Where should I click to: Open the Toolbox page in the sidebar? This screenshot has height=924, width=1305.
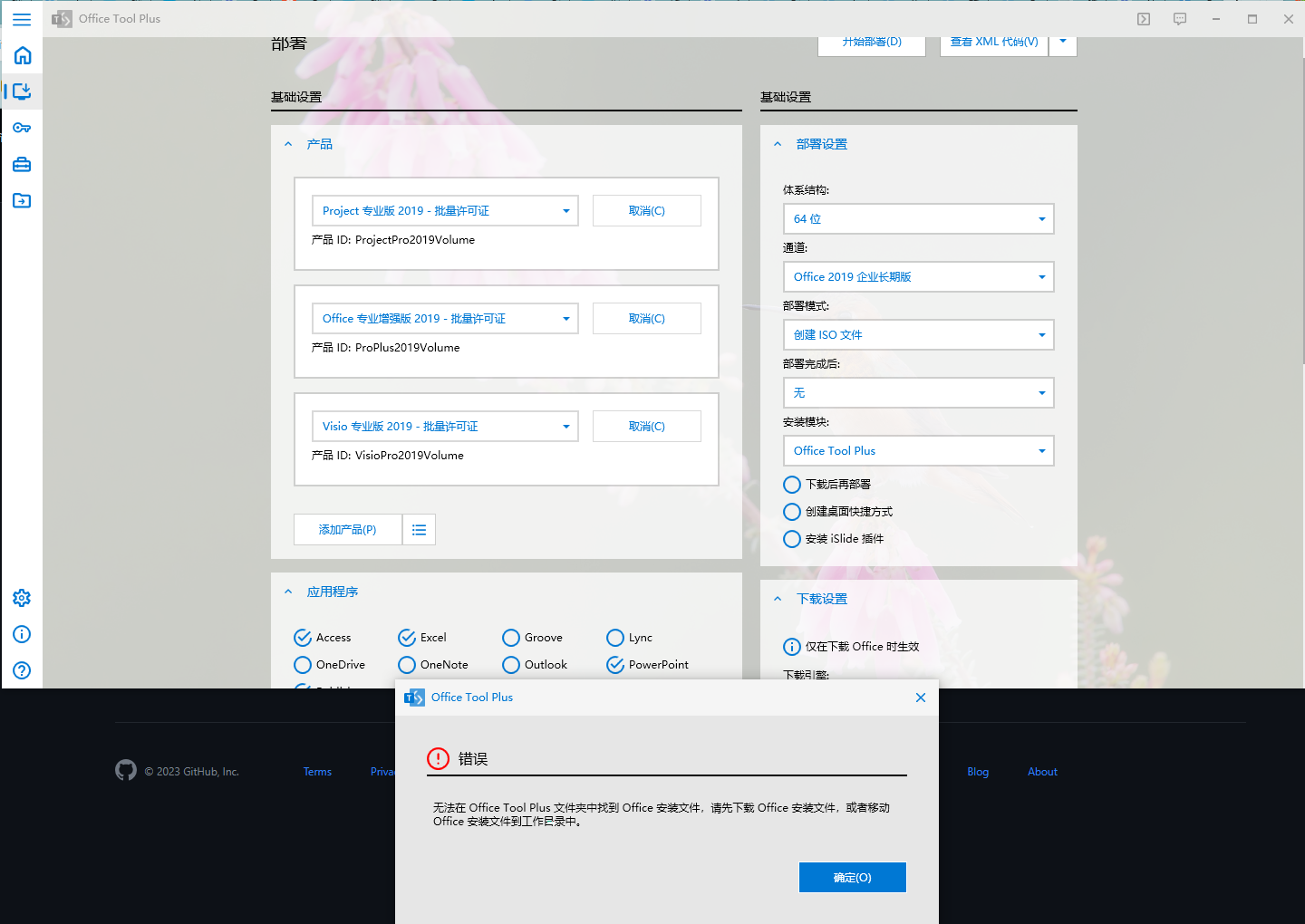(22, 164)
